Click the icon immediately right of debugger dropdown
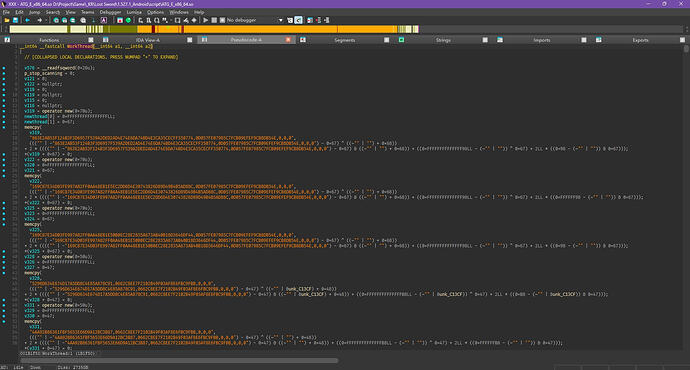690x370 pixels. [290, 20]
